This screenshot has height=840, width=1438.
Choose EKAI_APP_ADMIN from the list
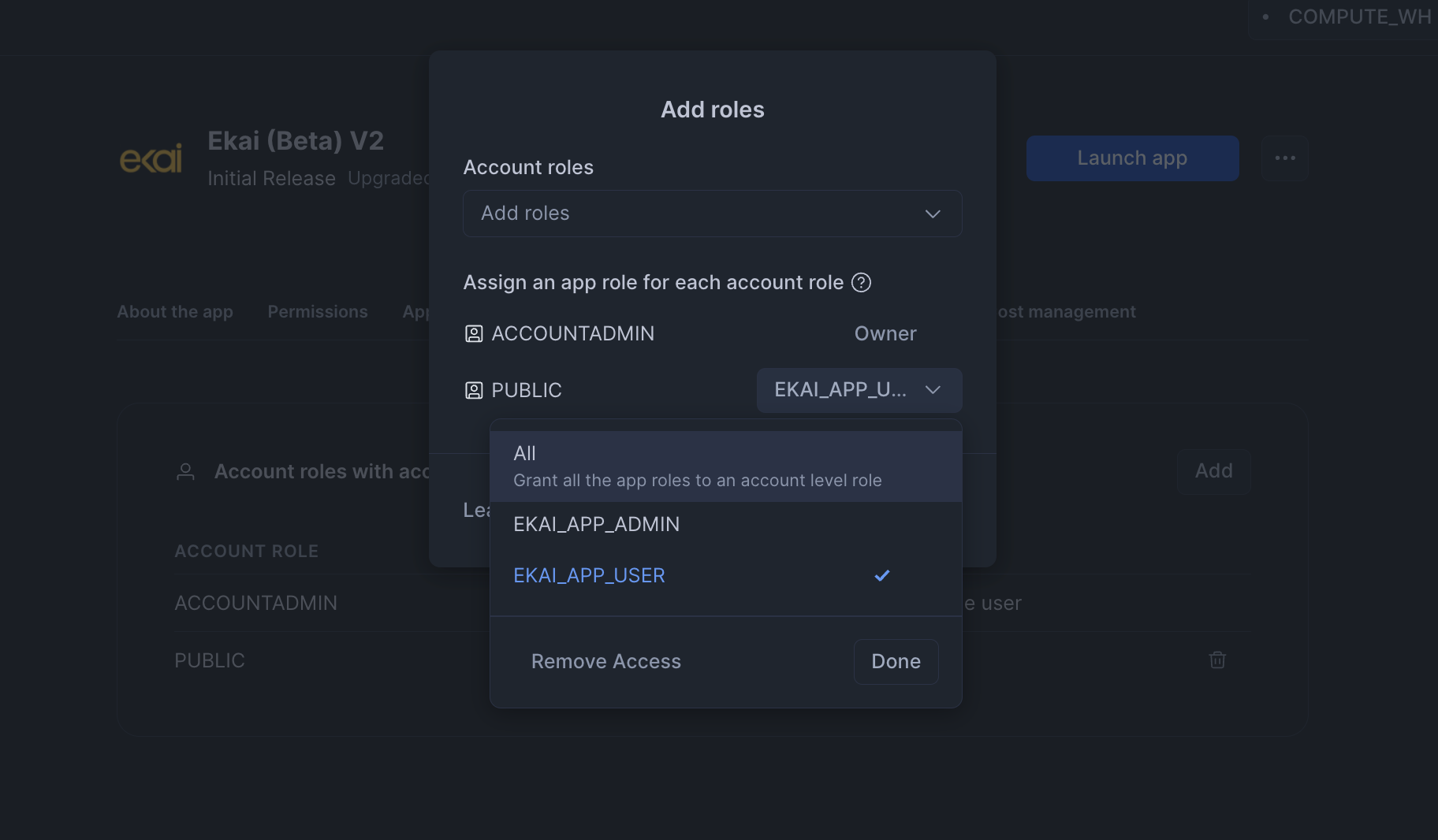[x=725, y=524]
